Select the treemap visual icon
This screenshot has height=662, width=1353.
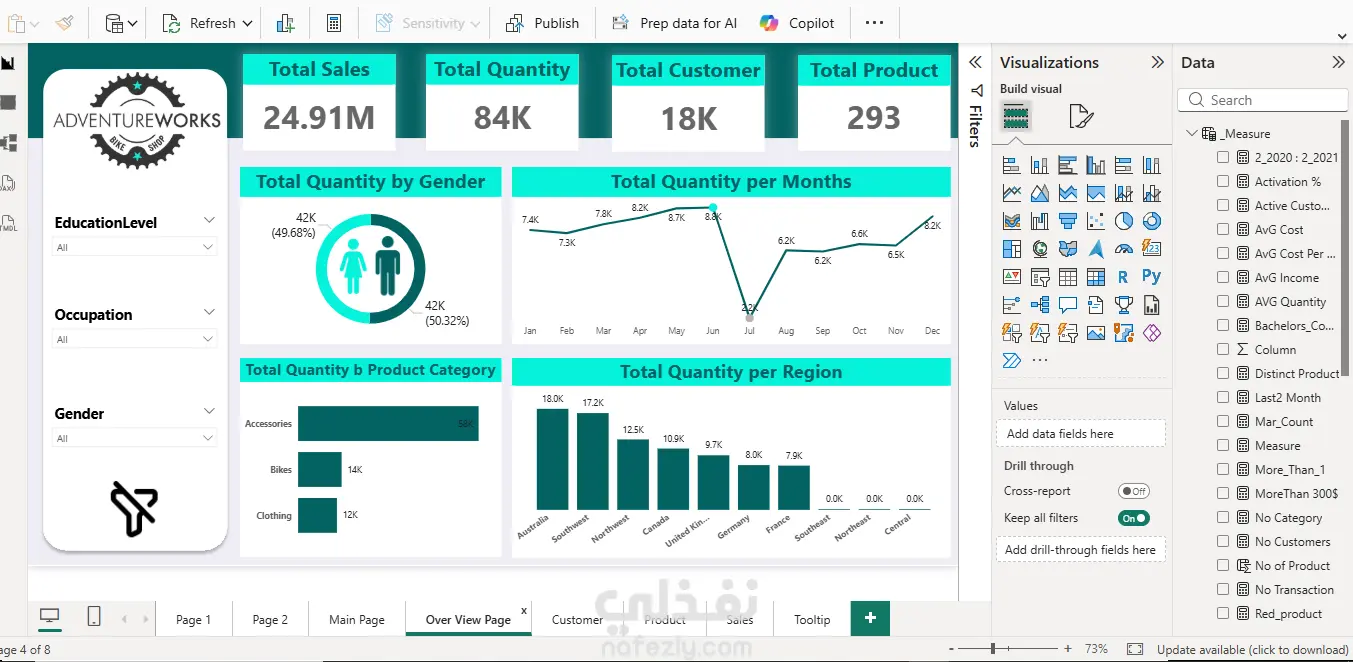coord(1011,249)
